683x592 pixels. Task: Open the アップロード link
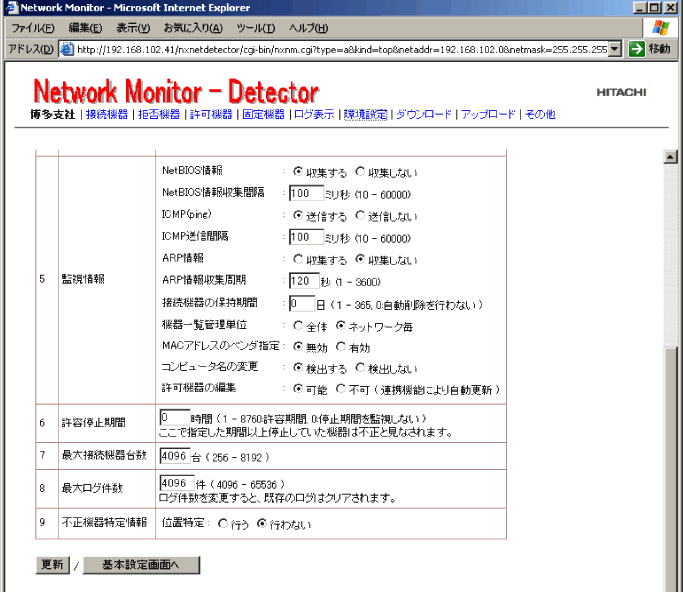click(x=488, y=114)
